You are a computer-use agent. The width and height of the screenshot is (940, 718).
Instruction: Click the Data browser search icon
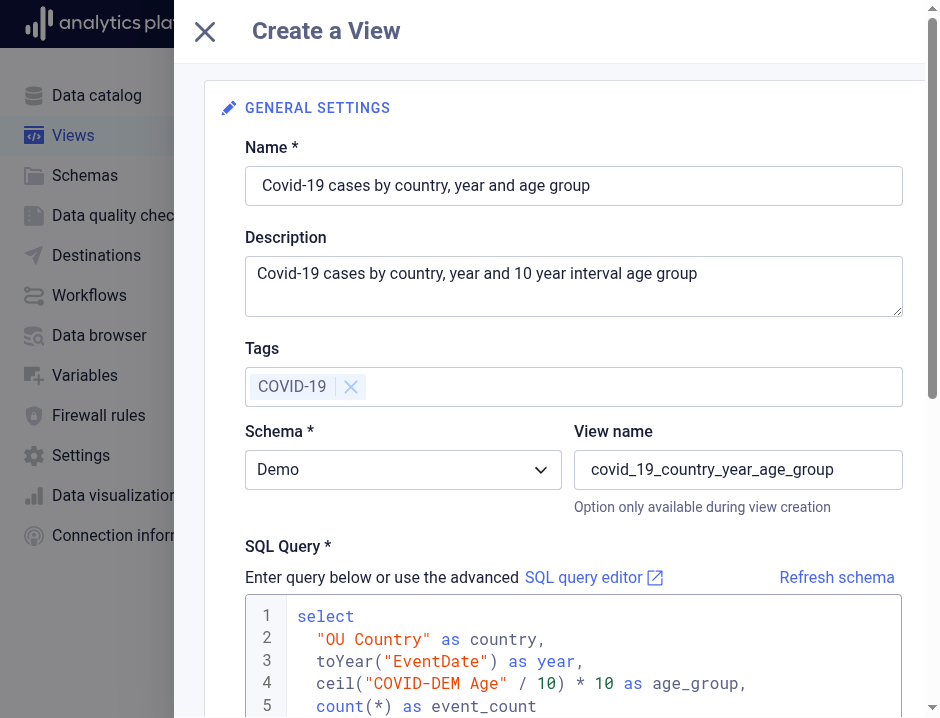34,336
